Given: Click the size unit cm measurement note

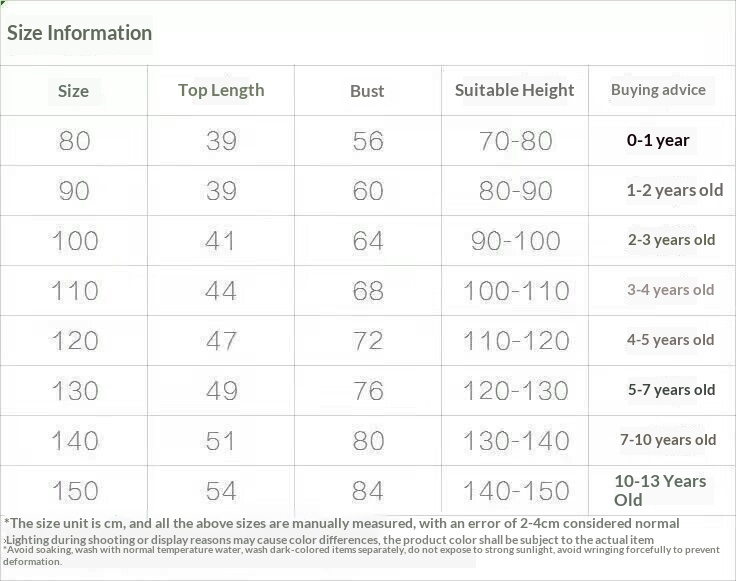Looking at the screenshot, I should click(342, 523).
